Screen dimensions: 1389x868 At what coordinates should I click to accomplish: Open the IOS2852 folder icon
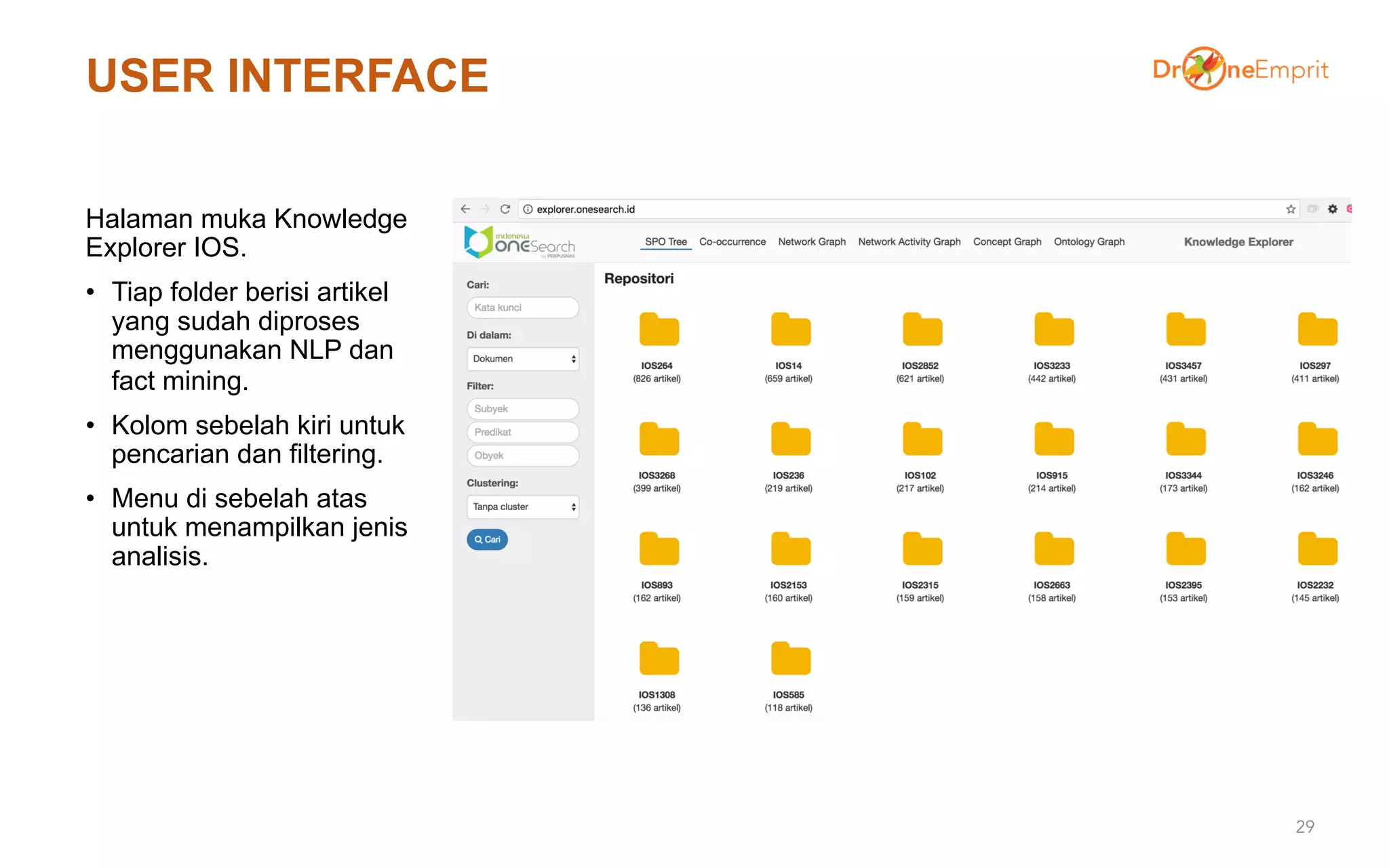922,330
